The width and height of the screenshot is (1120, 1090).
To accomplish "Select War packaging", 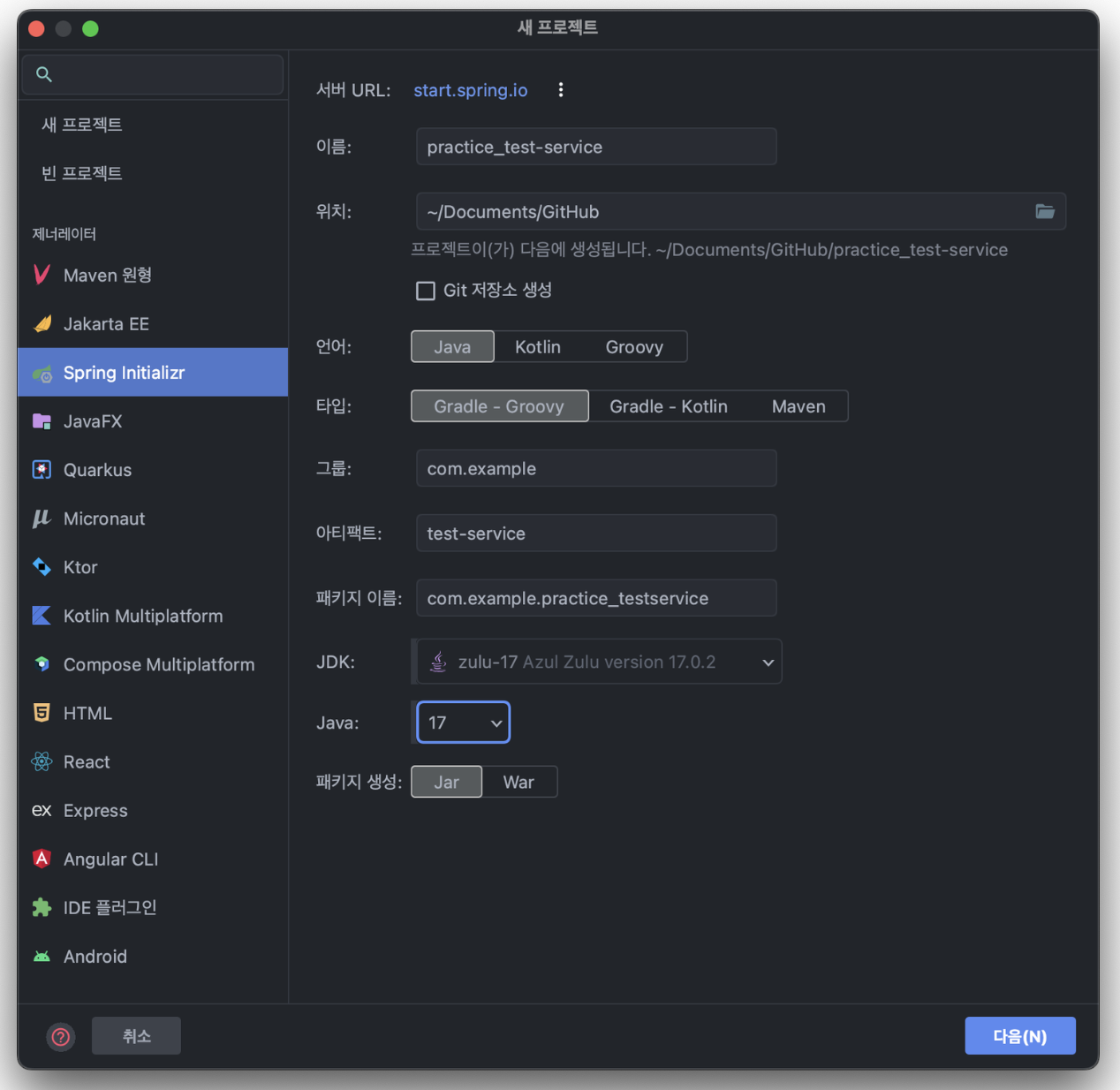I will tap(518, 782).
